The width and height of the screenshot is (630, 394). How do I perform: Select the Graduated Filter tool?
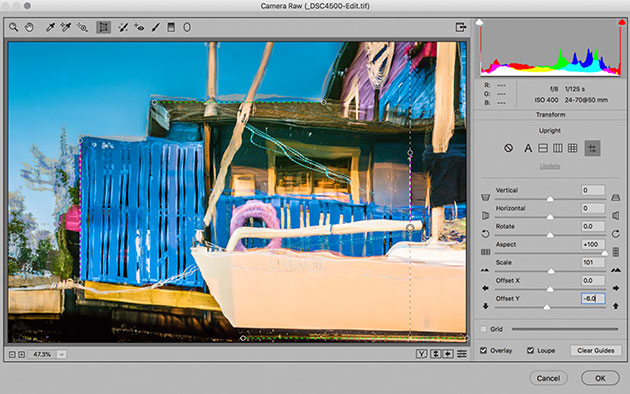[171, 27]
